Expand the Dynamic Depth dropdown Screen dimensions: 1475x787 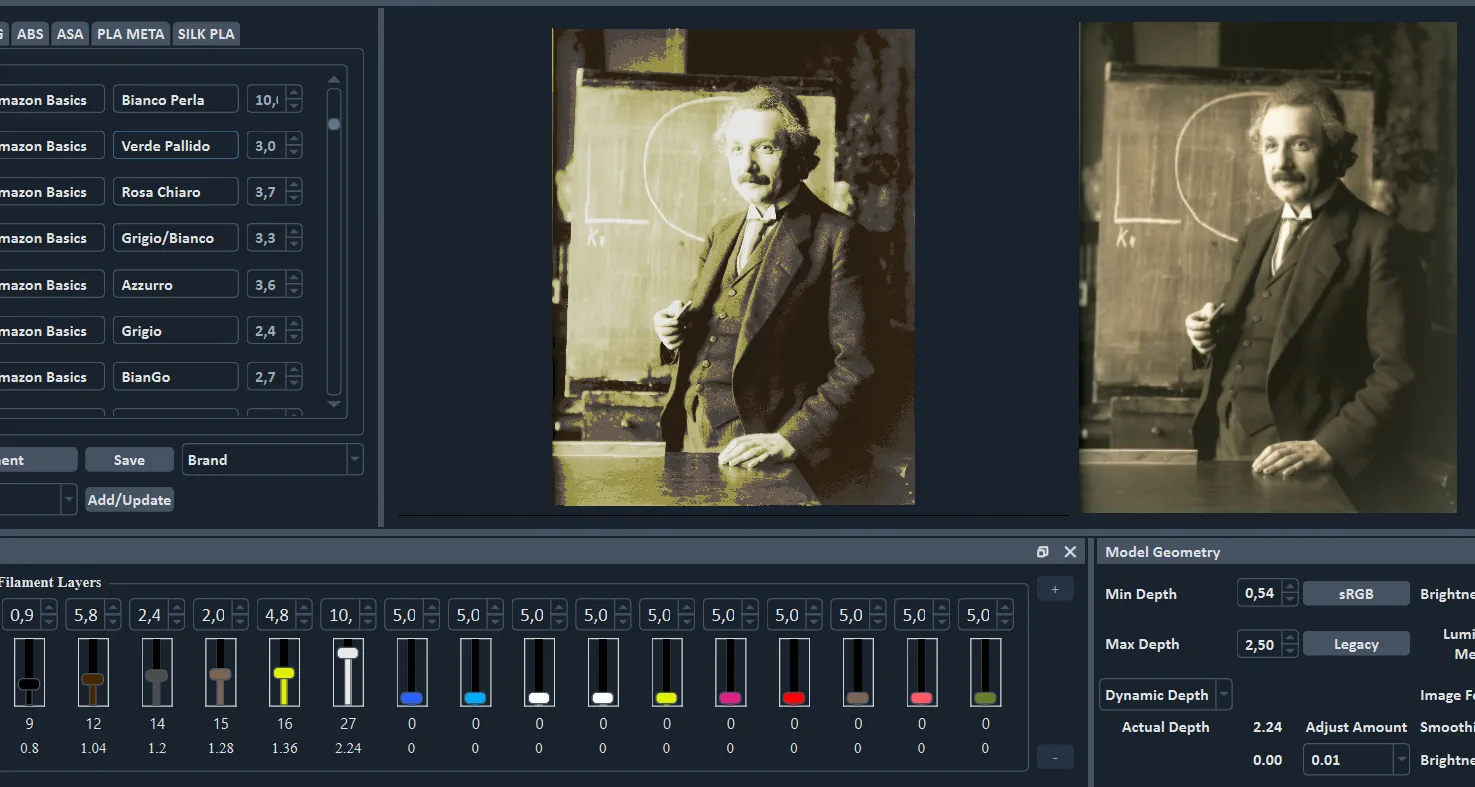pos(1166,695)
